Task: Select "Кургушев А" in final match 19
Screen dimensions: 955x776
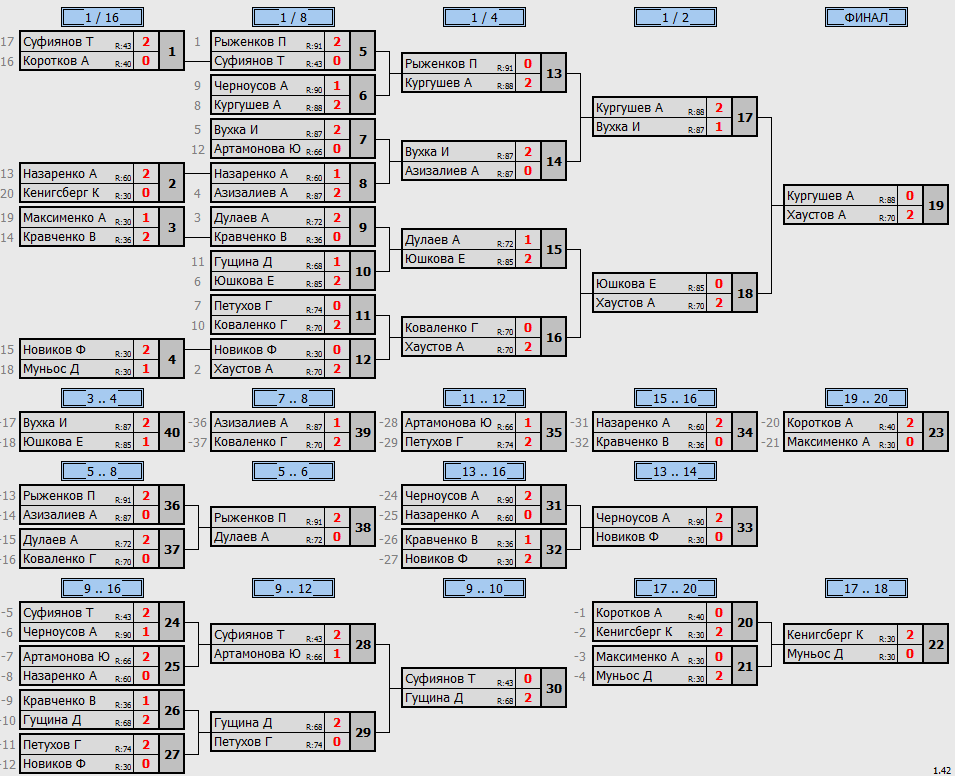Action: point(820,196)
